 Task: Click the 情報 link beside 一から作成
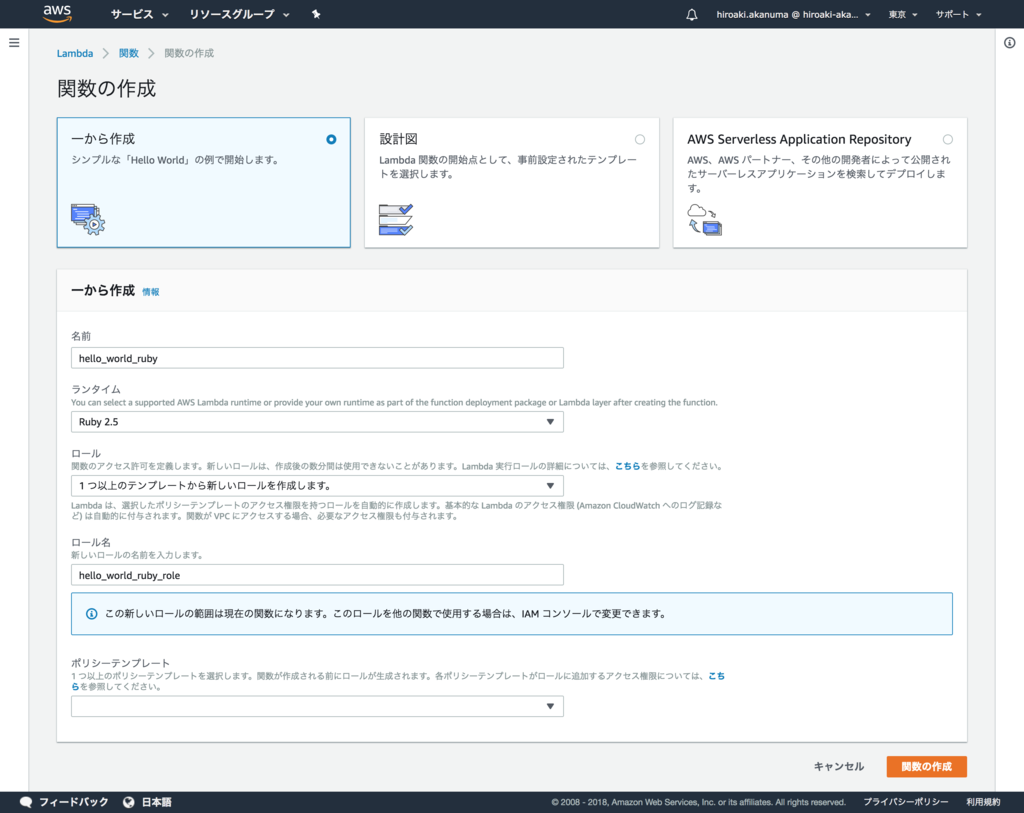(151, 292)
